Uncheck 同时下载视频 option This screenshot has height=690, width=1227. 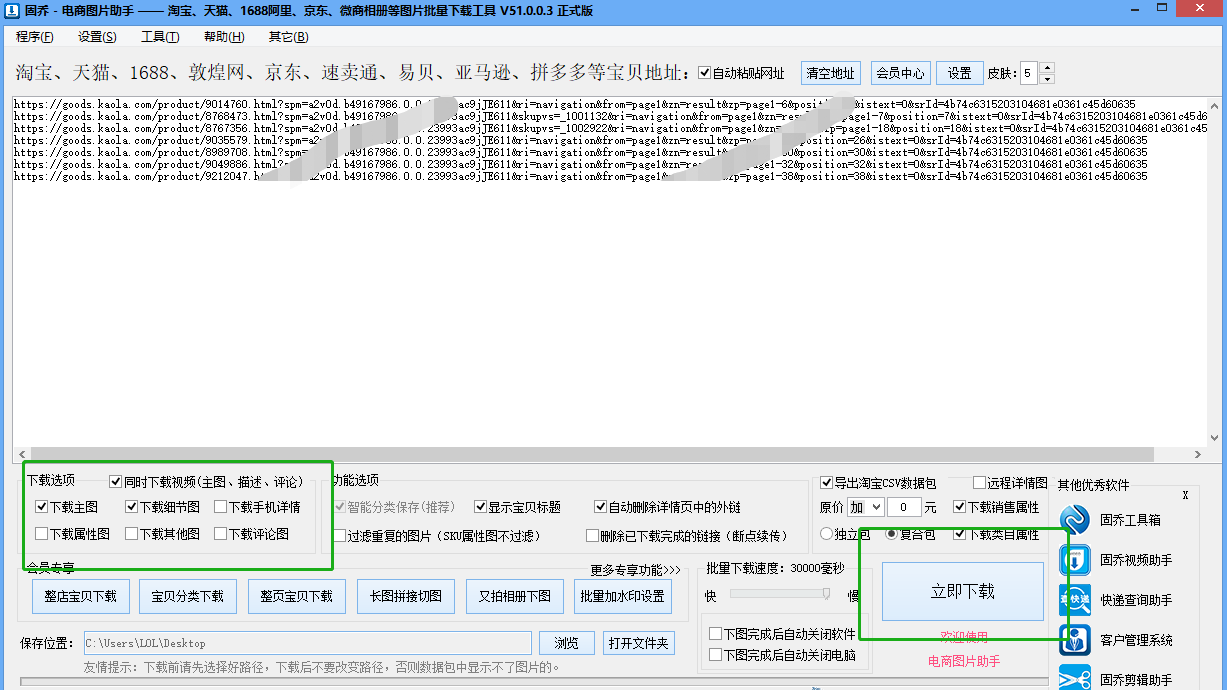point(116,481)
